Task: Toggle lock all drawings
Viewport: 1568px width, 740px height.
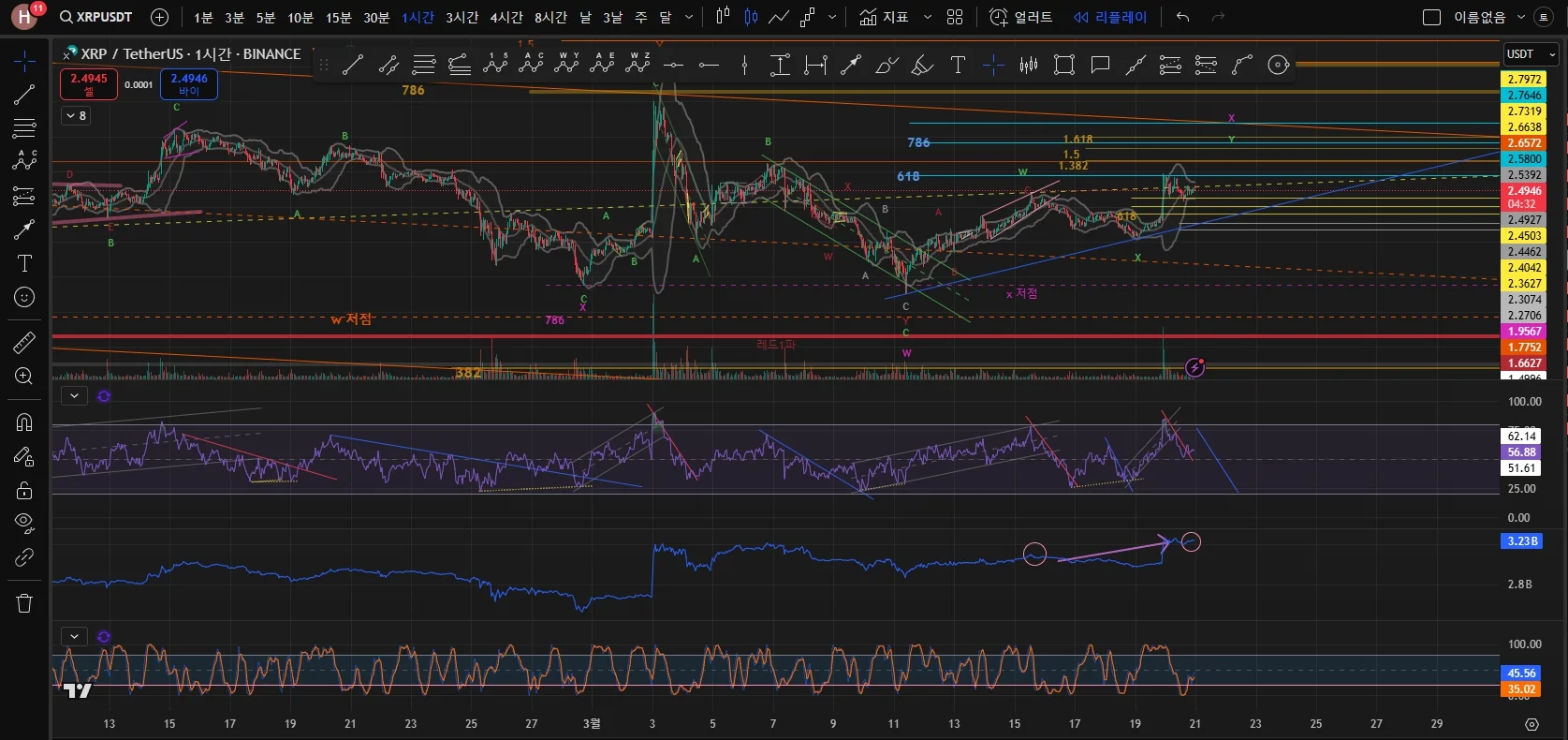Action: pyautogui.click(x=24, y=490)
